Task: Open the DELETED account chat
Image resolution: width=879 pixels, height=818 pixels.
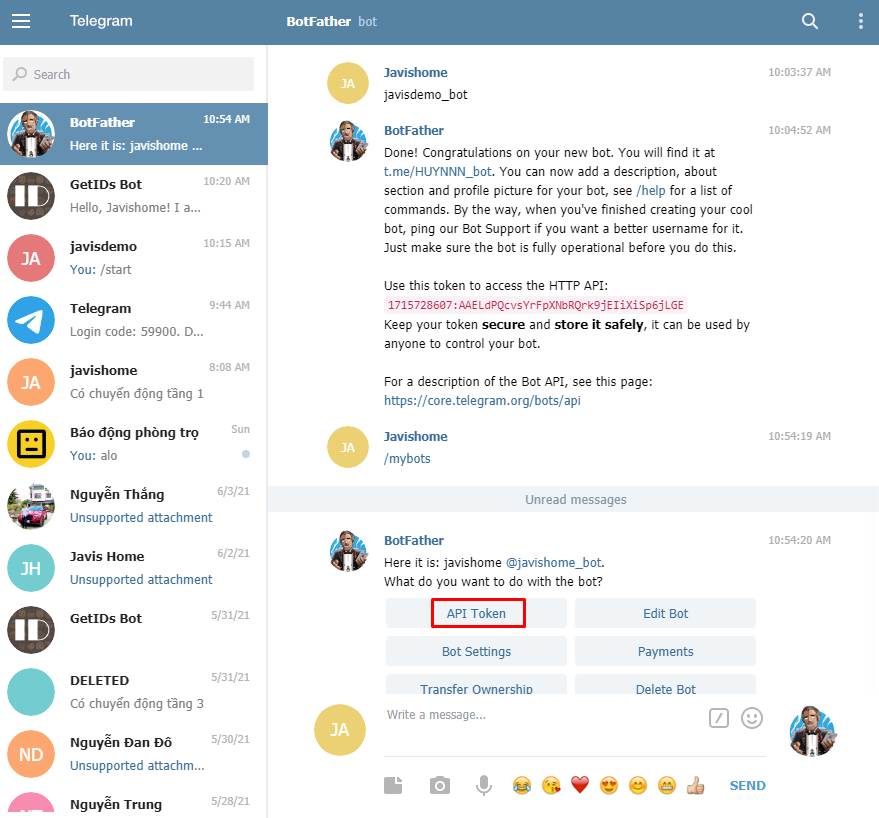Action: pyautogui.click(x=134, y=692)
